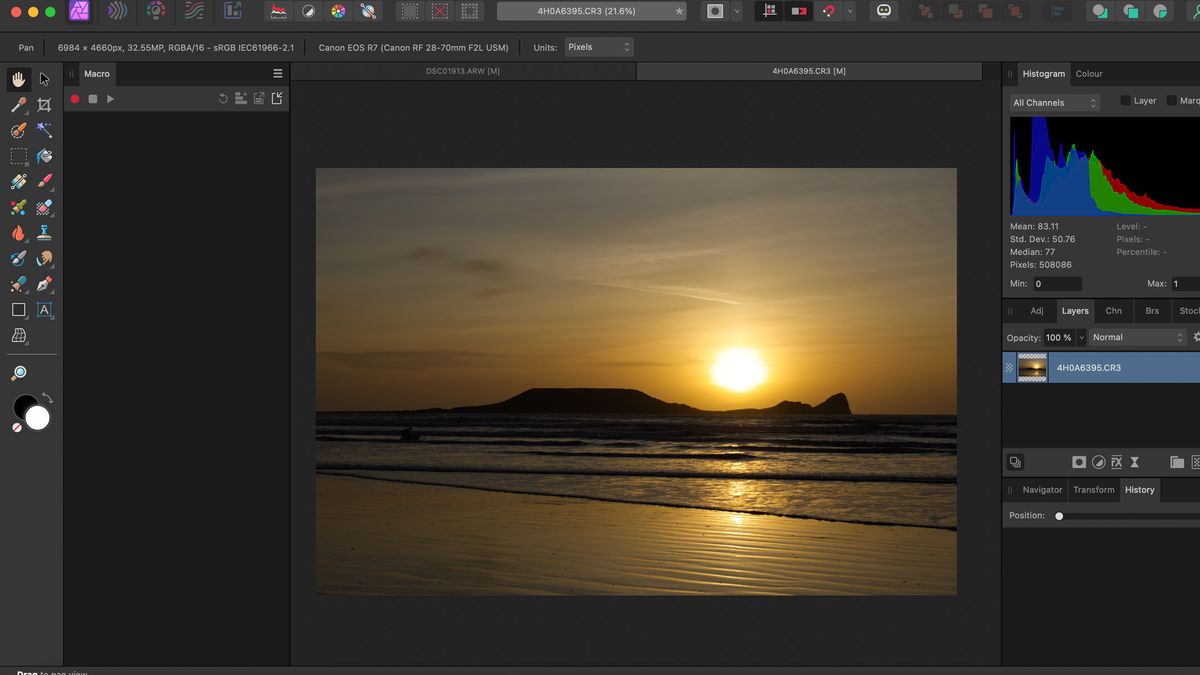Screen dimensions: 1200x675
Task: Open the Snapping options dropdown arrow
Action: click(850, 12)
